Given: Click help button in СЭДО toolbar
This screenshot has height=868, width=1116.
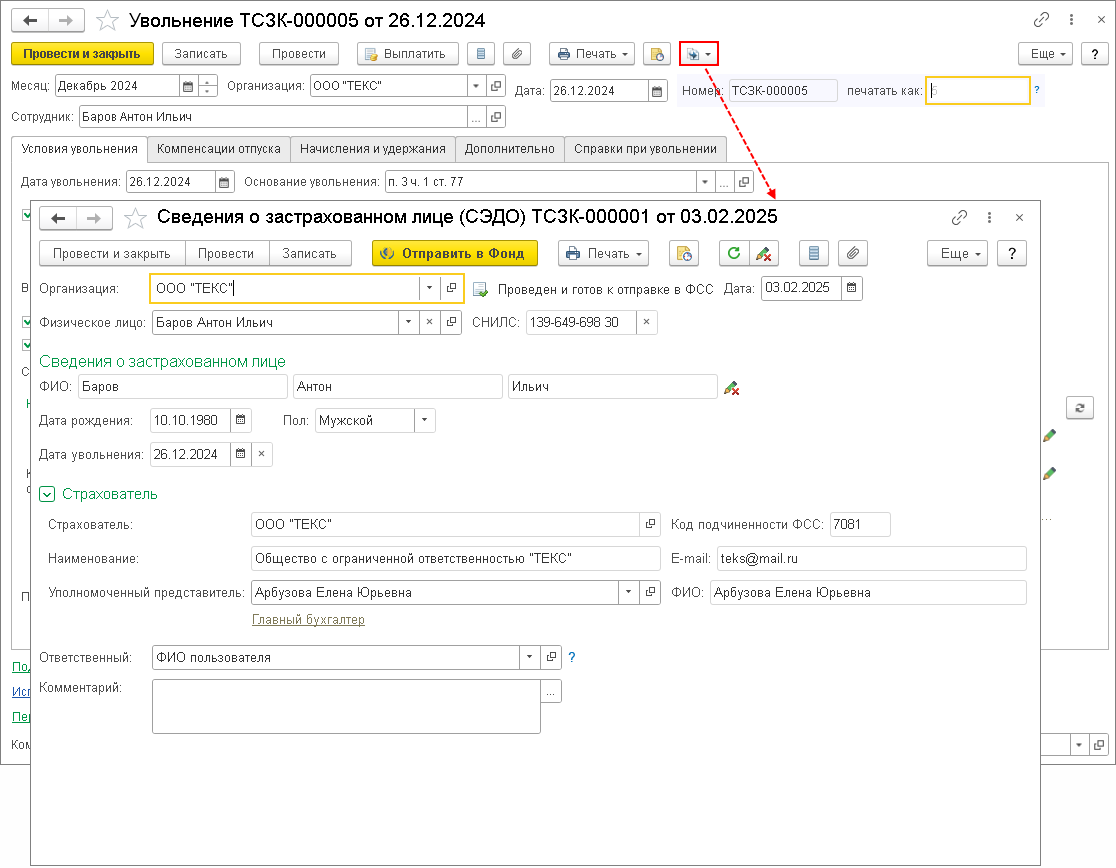Looking at the screenshot, I should point(1012,253).
